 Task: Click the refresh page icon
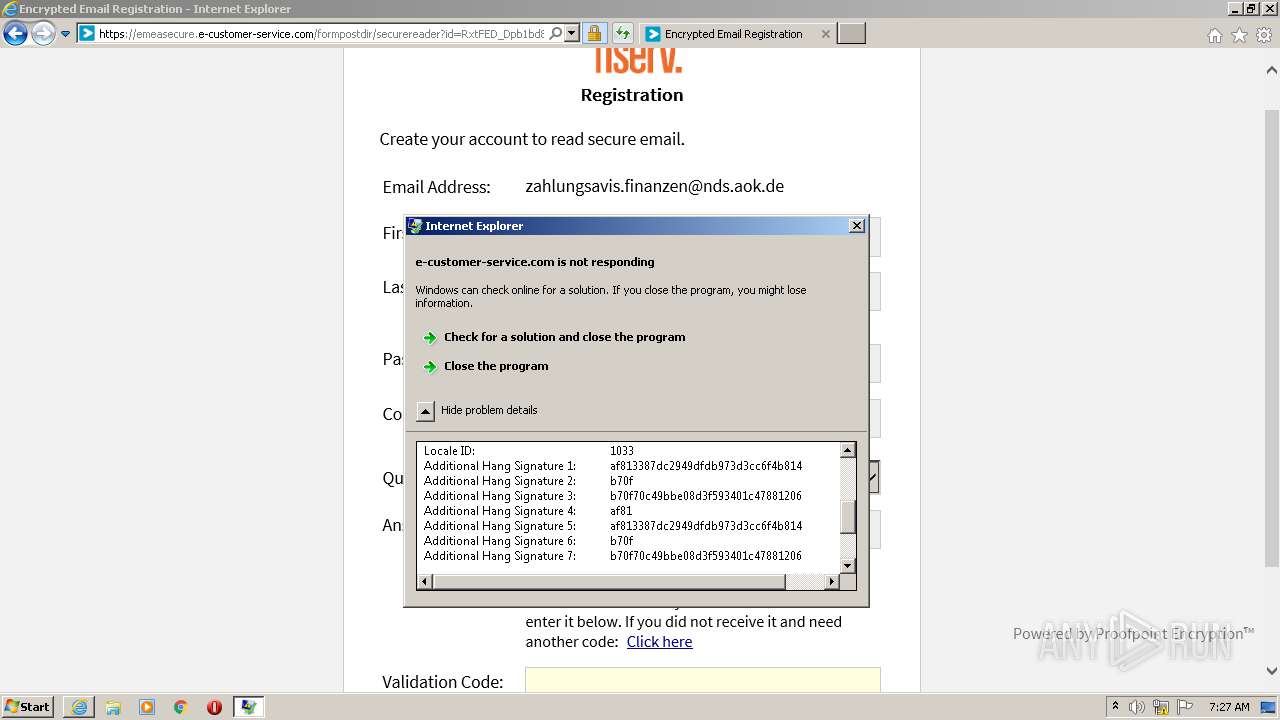tap(622, 33)
